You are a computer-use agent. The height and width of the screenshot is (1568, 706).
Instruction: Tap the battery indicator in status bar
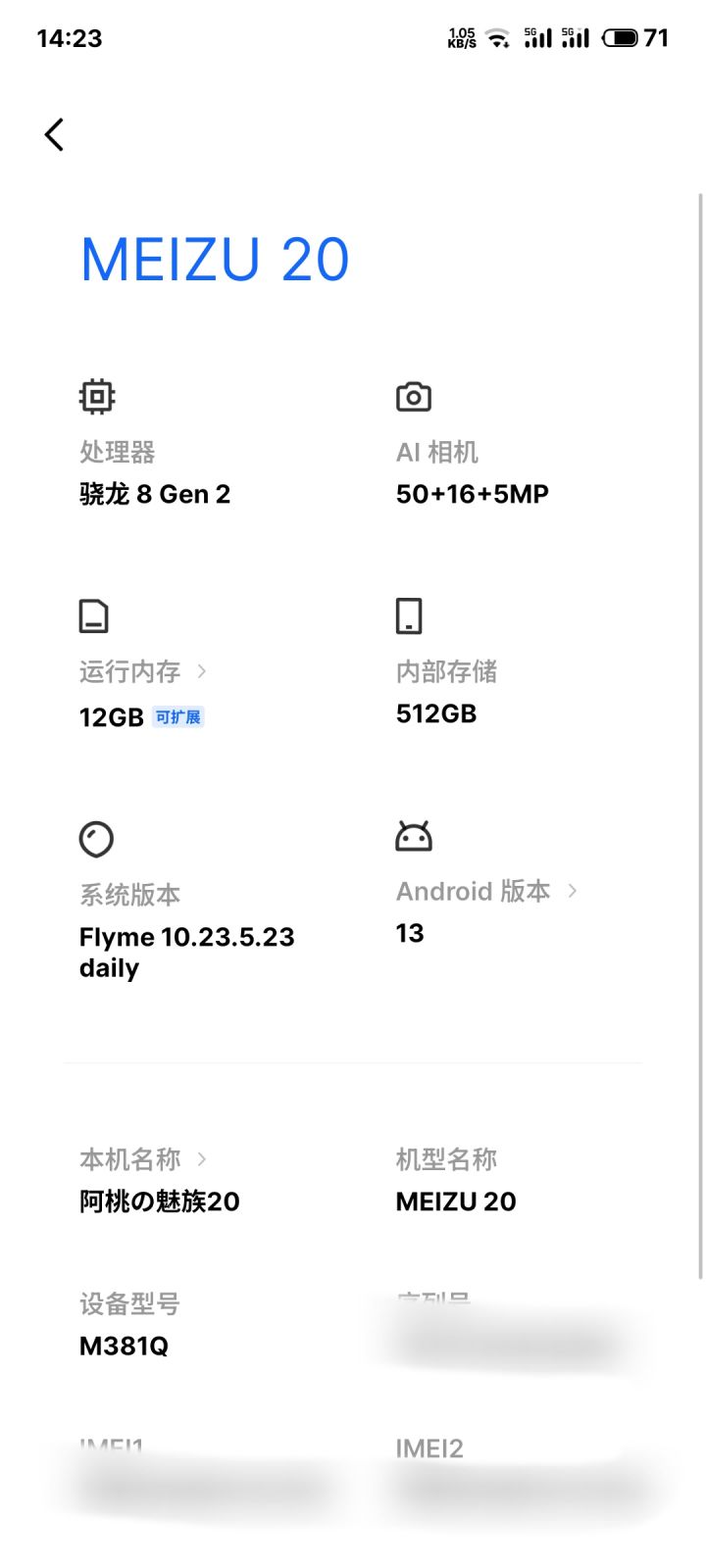(x=620, y=38)
